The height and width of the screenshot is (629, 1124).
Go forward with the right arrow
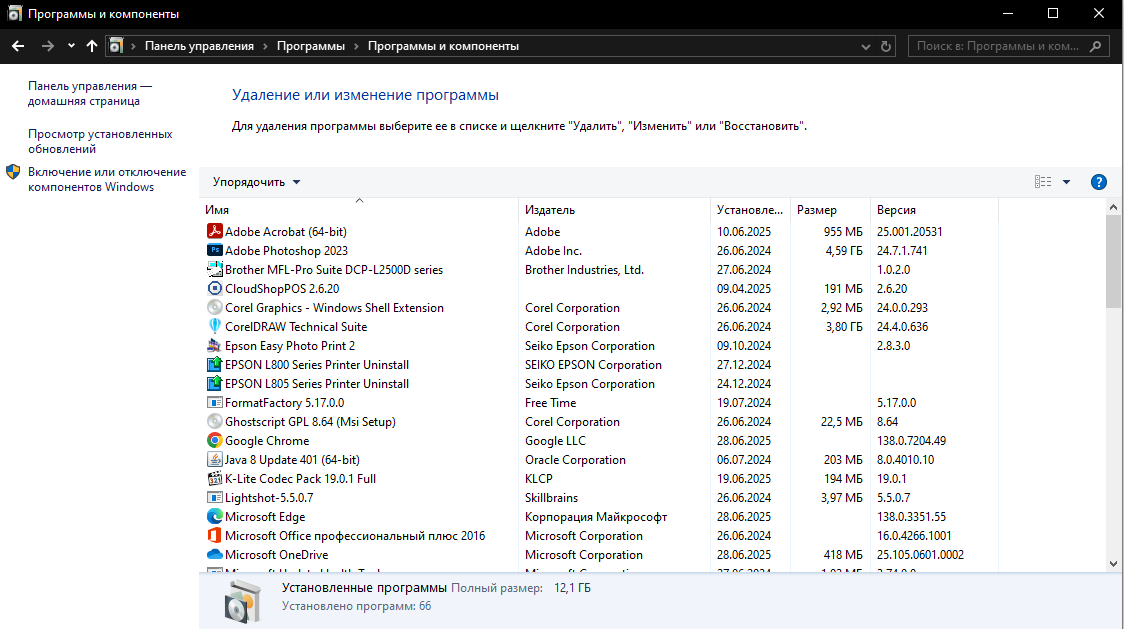(47, 46)
